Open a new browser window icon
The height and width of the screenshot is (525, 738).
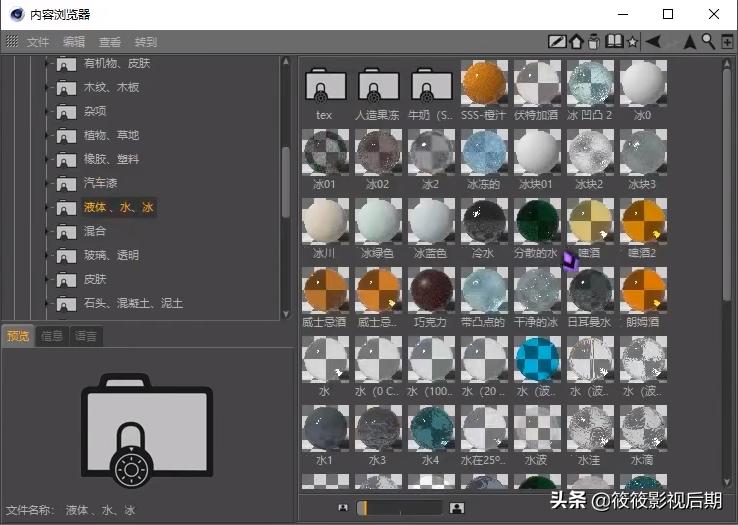[x=727, y=42]
